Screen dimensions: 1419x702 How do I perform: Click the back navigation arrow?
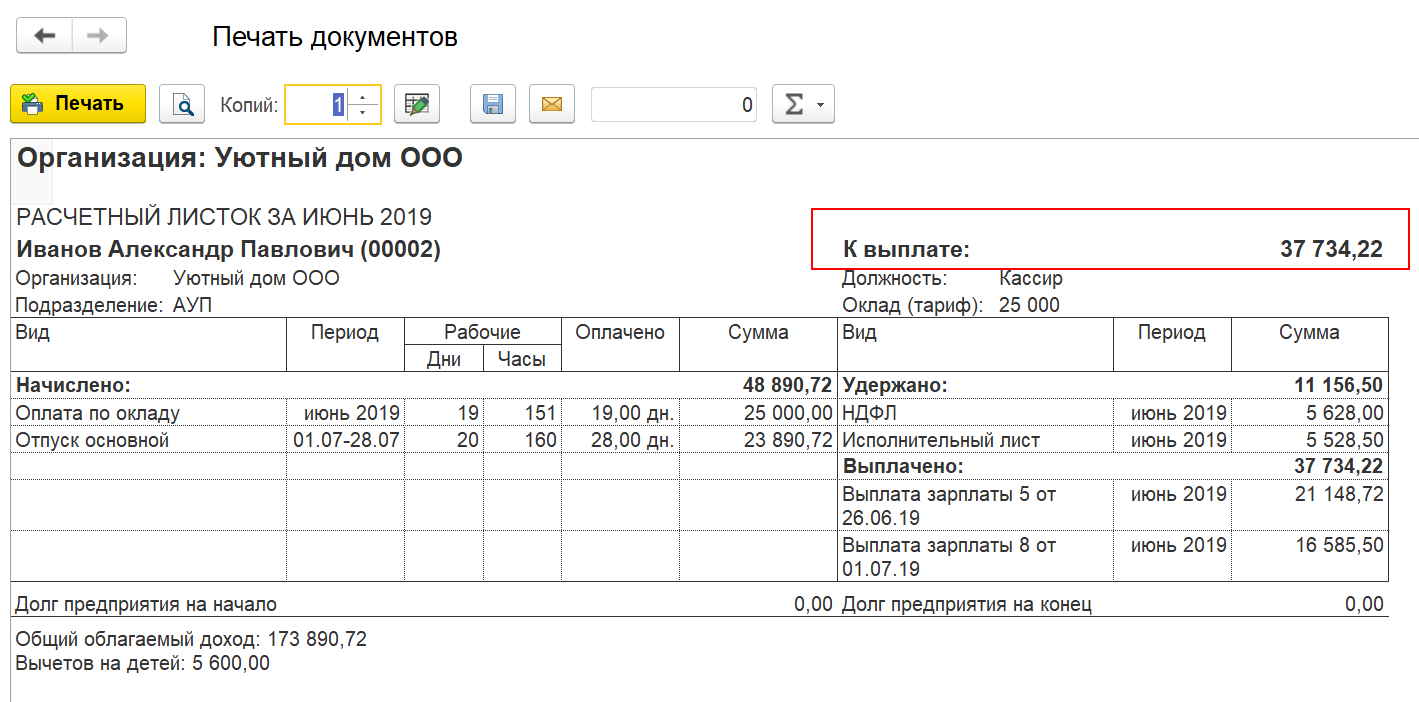(x=43, y=36)
